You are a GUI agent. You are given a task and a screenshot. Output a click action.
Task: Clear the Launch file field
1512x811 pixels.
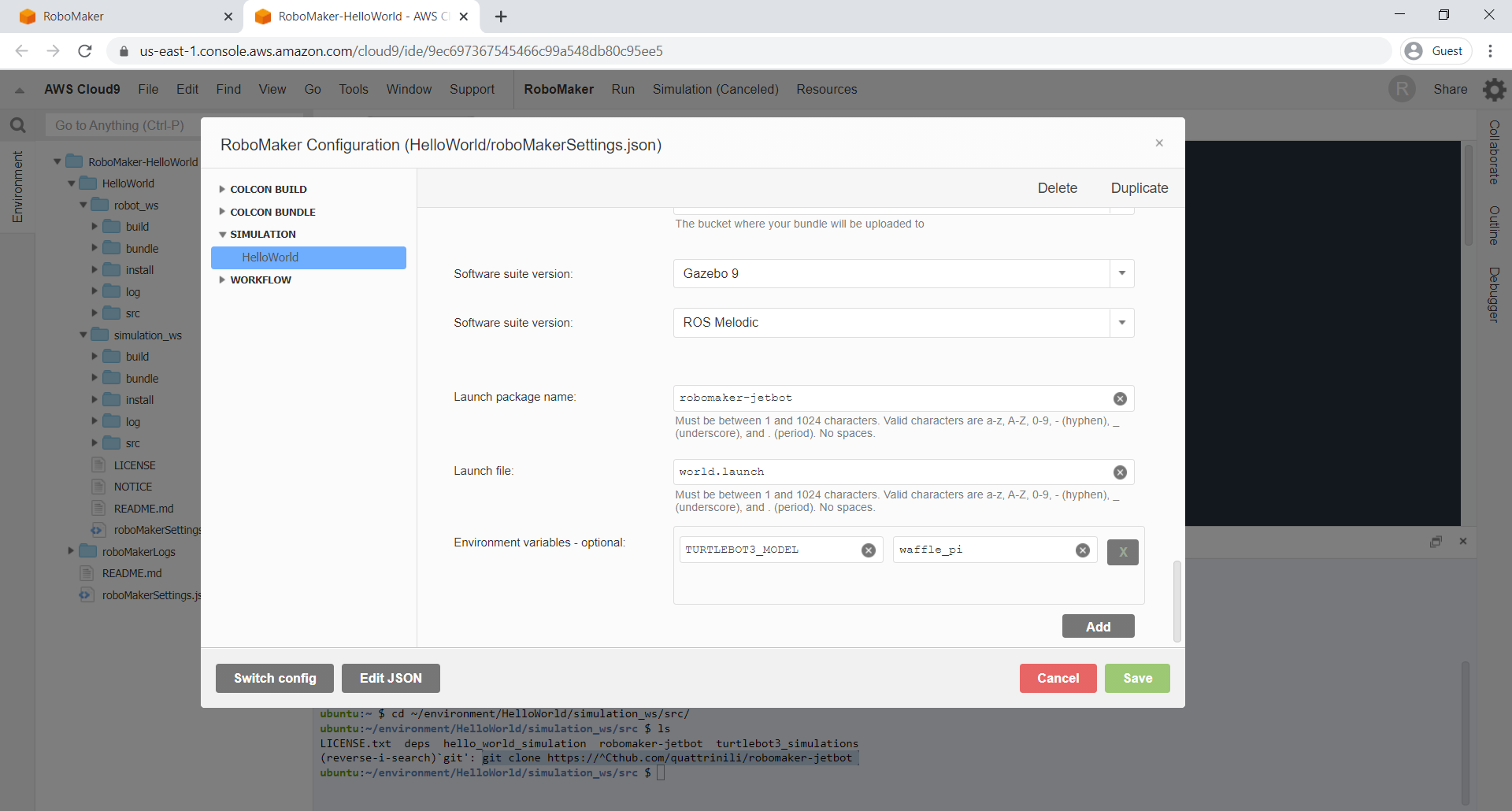[x=1120, y=472]
